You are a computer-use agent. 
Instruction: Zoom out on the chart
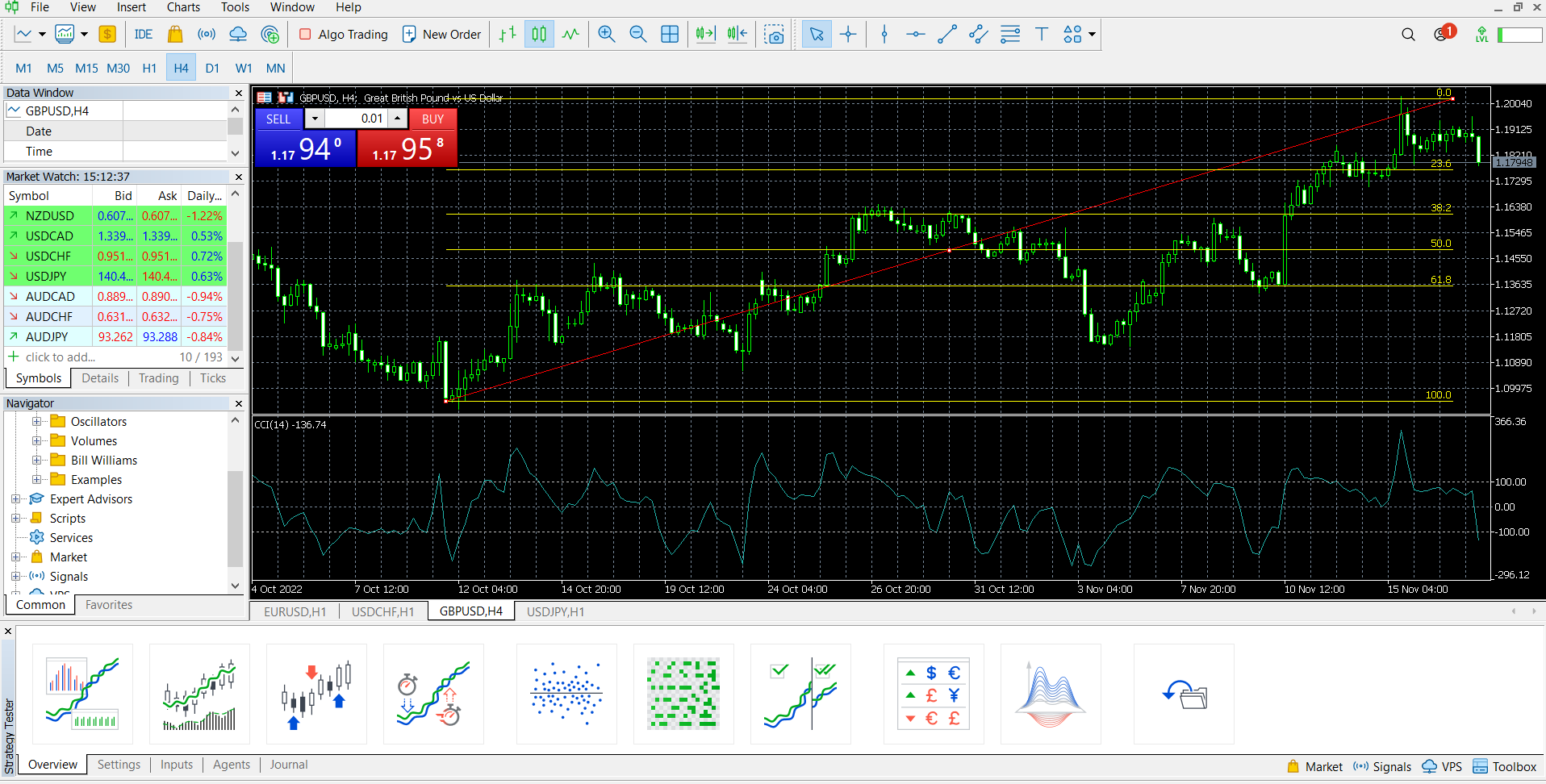point(638,34)
